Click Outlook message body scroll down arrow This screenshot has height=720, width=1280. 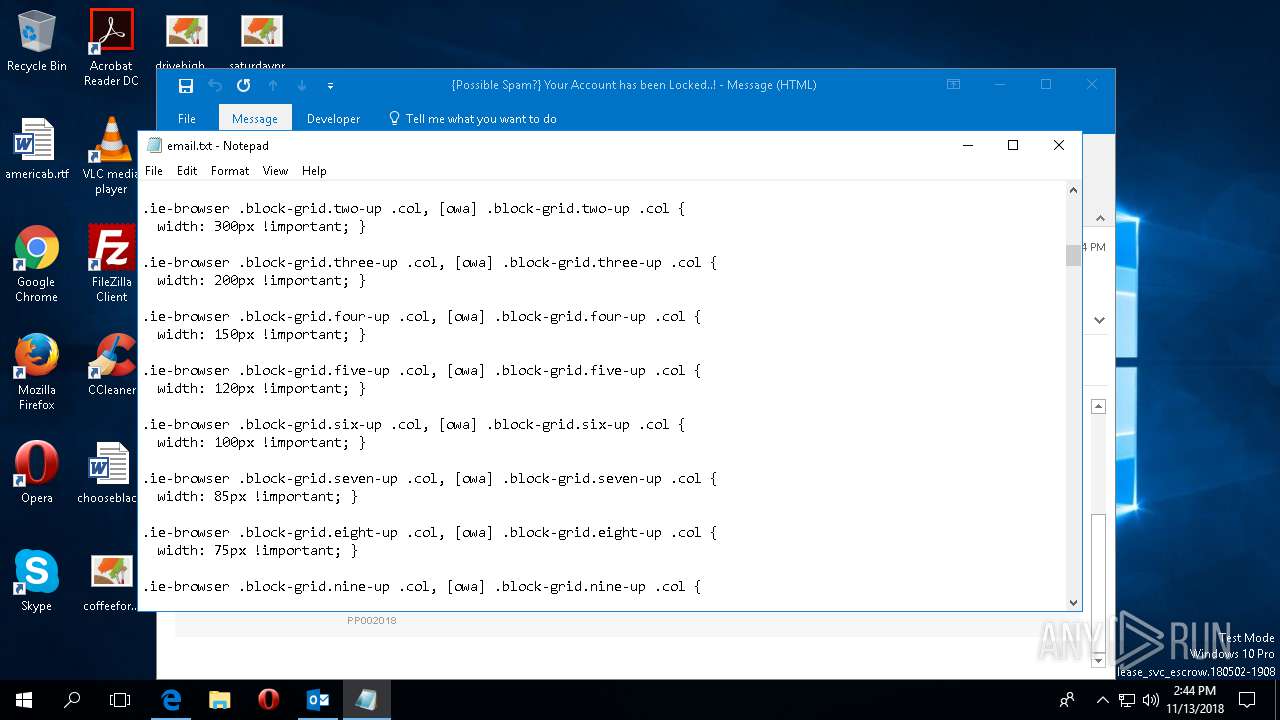click(1098, 661)
